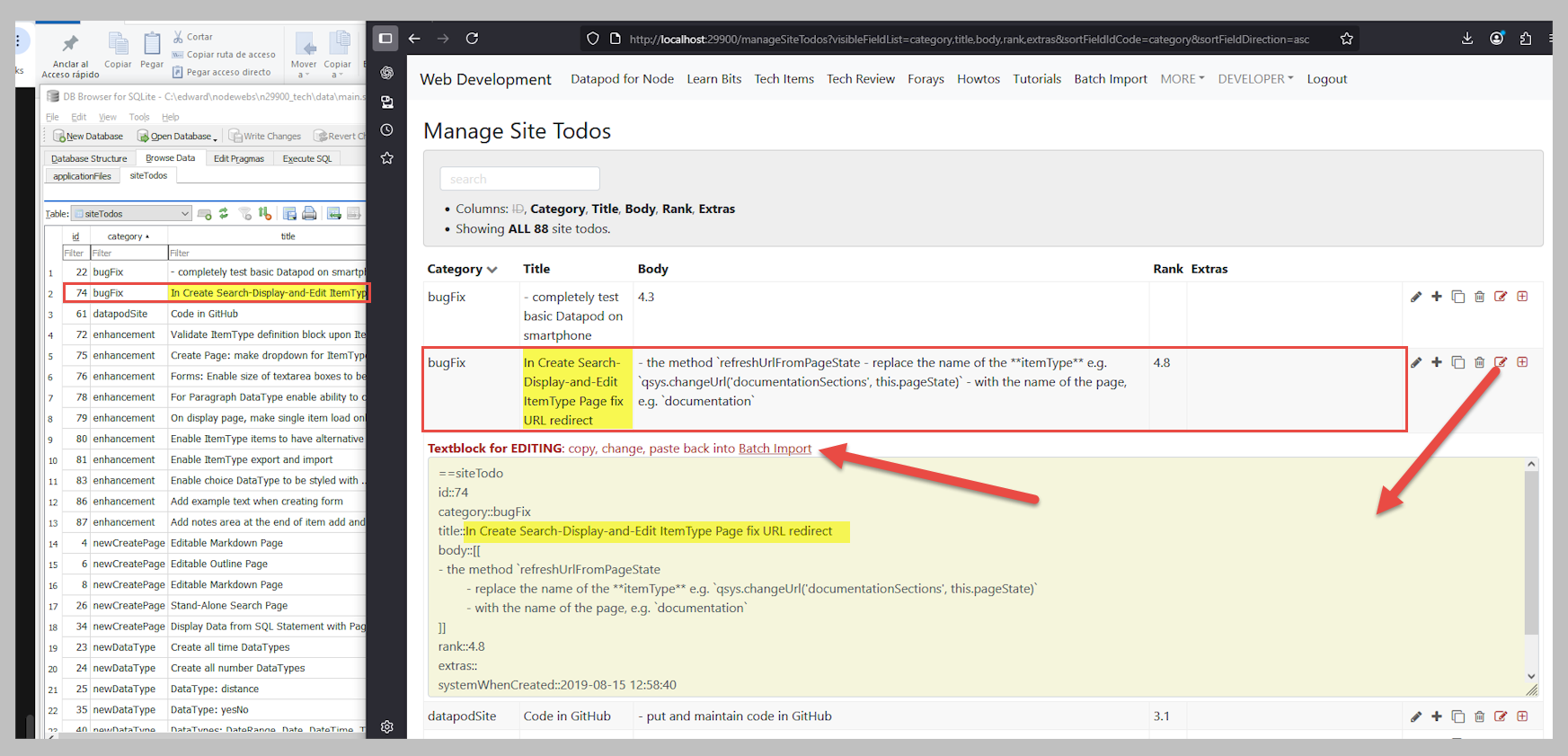Open the Tools menu in DB Browser
Image resolution: width=1568 pixels, height=756 pixels.
tap(139, 117)
